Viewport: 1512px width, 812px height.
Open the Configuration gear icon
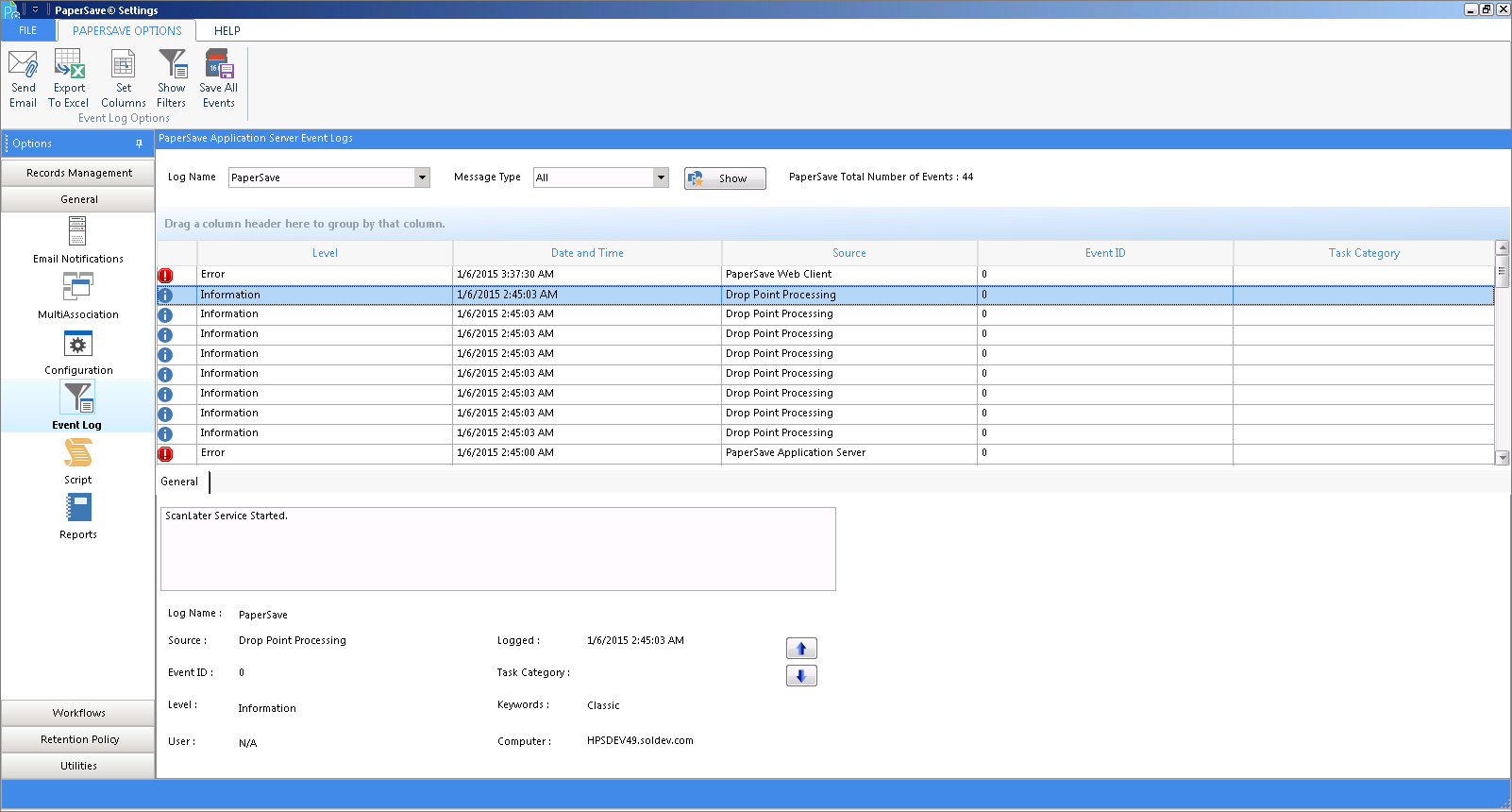coord(77,351)
